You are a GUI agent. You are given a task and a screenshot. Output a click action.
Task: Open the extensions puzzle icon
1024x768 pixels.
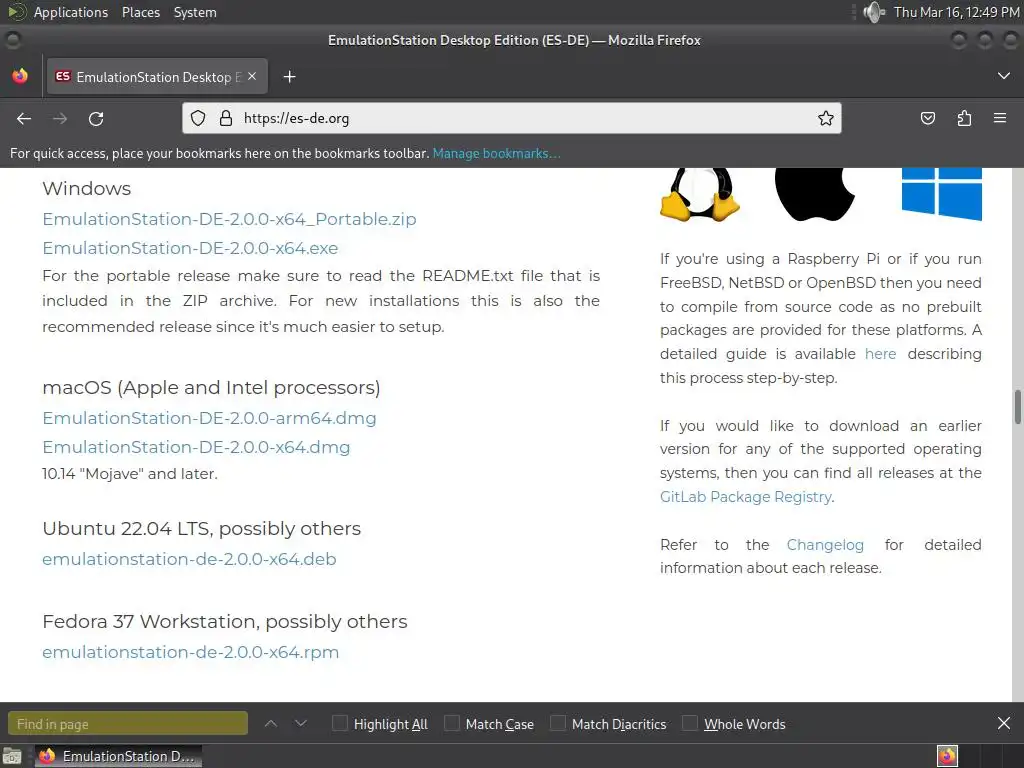(964, 118)
